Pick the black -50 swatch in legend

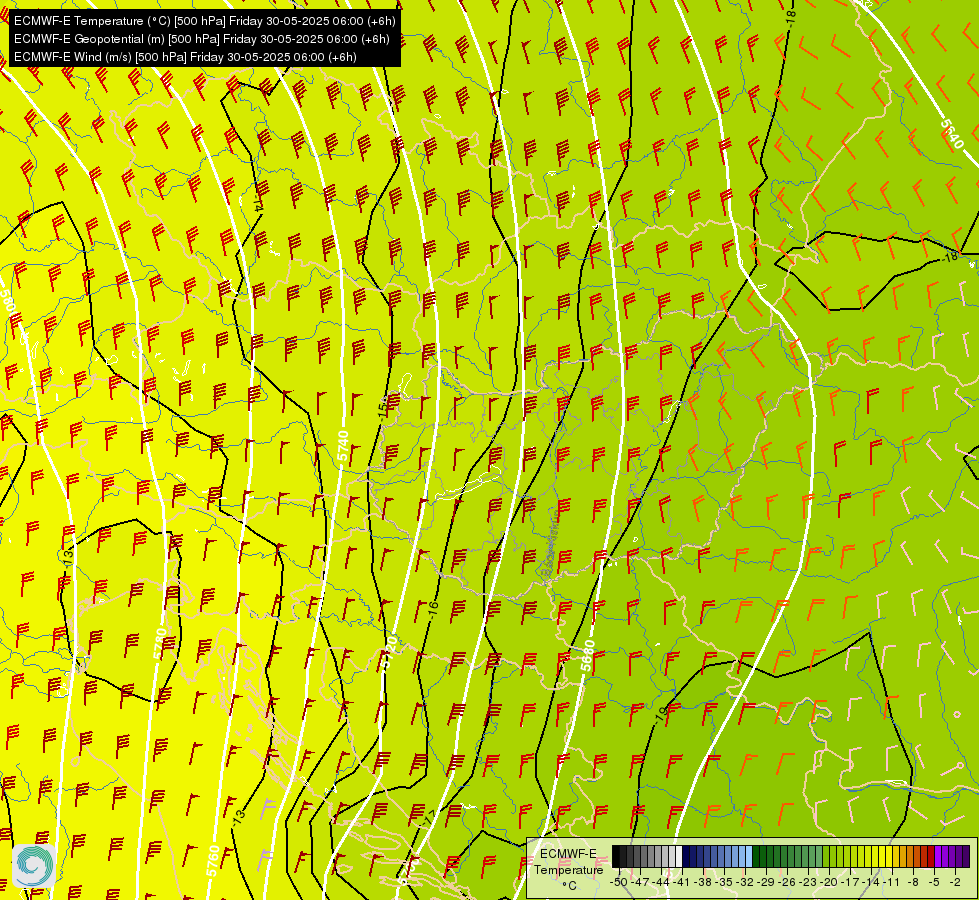pos(616,856)
